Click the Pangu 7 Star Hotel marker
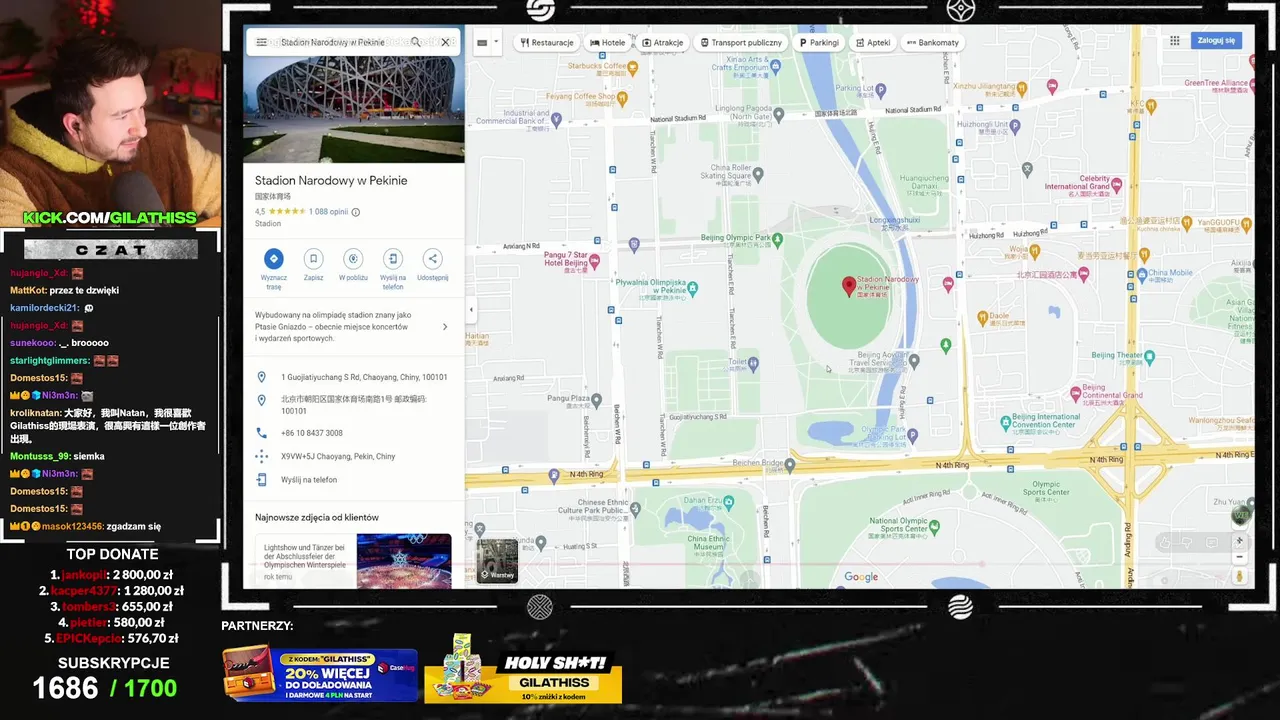Viewport: 1280px width, 720px height. coord(595,262)
